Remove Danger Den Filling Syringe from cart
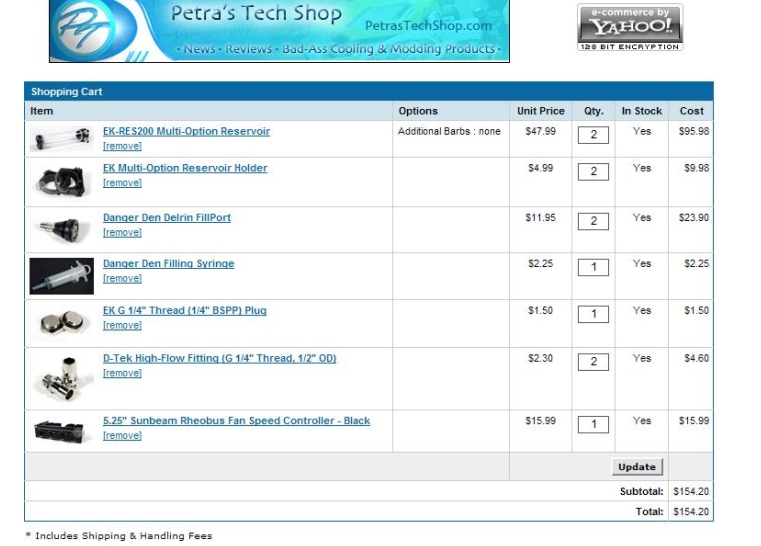761x546 pixels. pos(122,279)
